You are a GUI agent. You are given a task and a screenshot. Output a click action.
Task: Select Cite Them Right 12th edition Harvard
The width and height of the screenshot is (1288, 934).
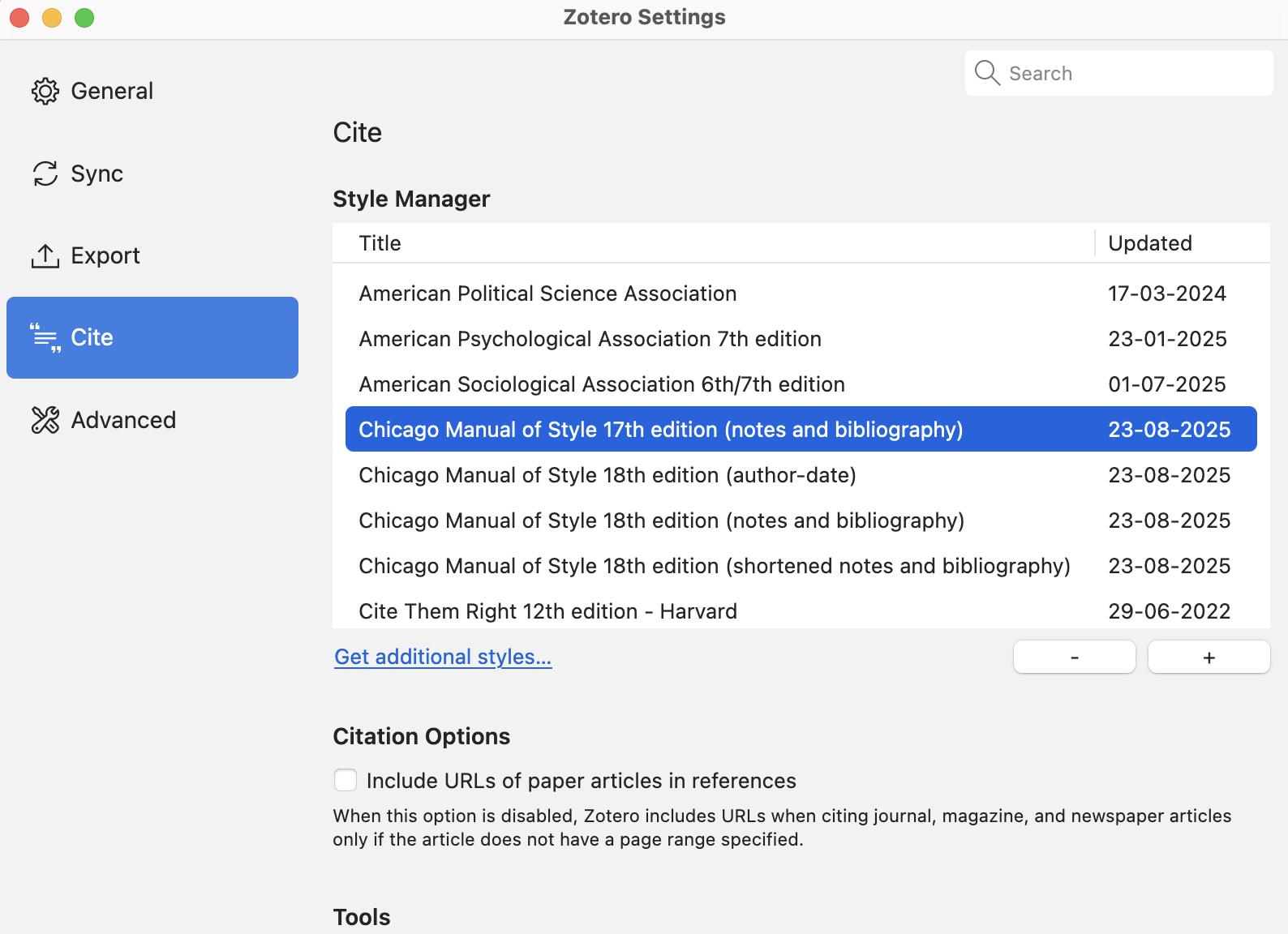point(801,610)
